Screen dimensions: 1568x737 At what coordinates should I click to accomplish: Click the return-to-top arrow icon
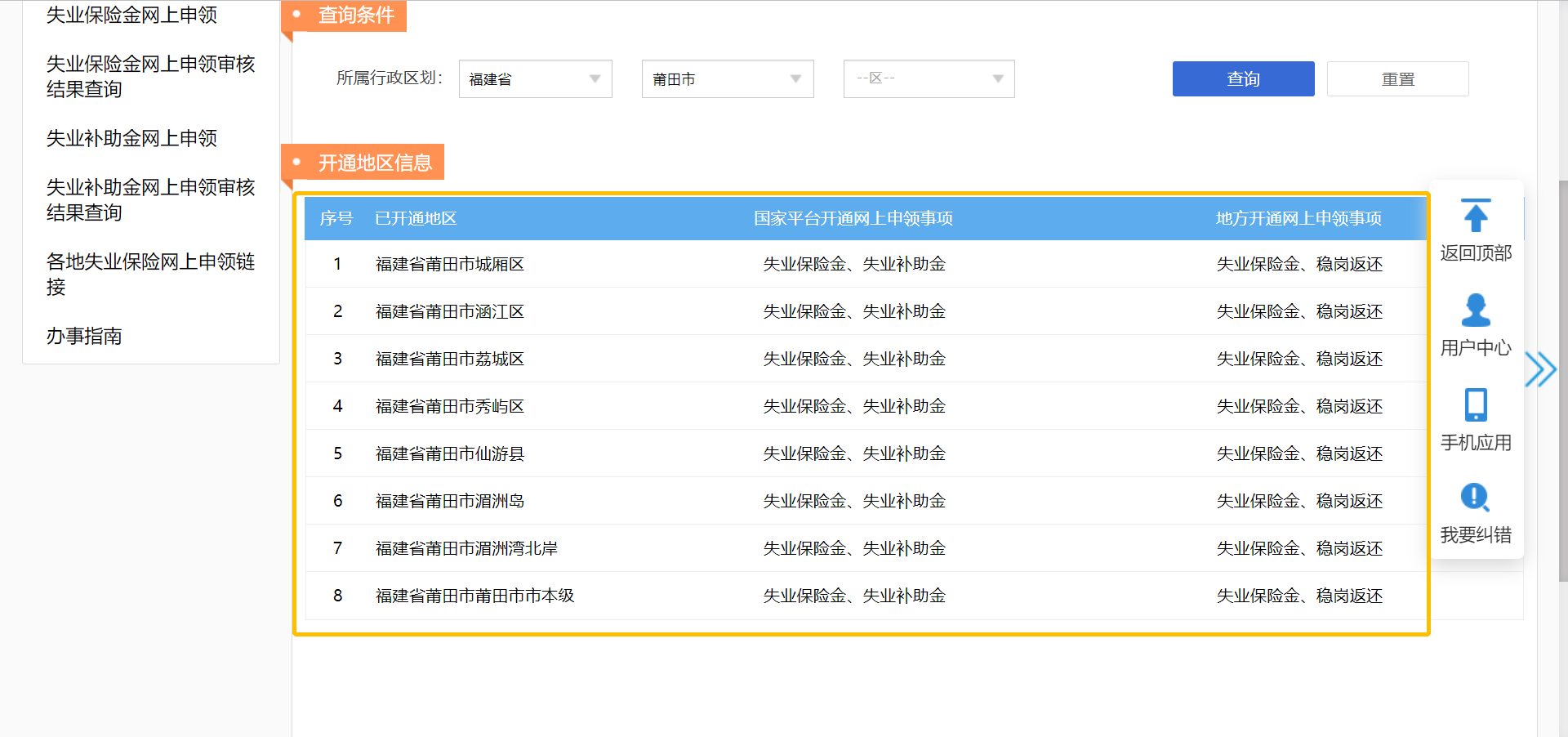[1475, 217]
